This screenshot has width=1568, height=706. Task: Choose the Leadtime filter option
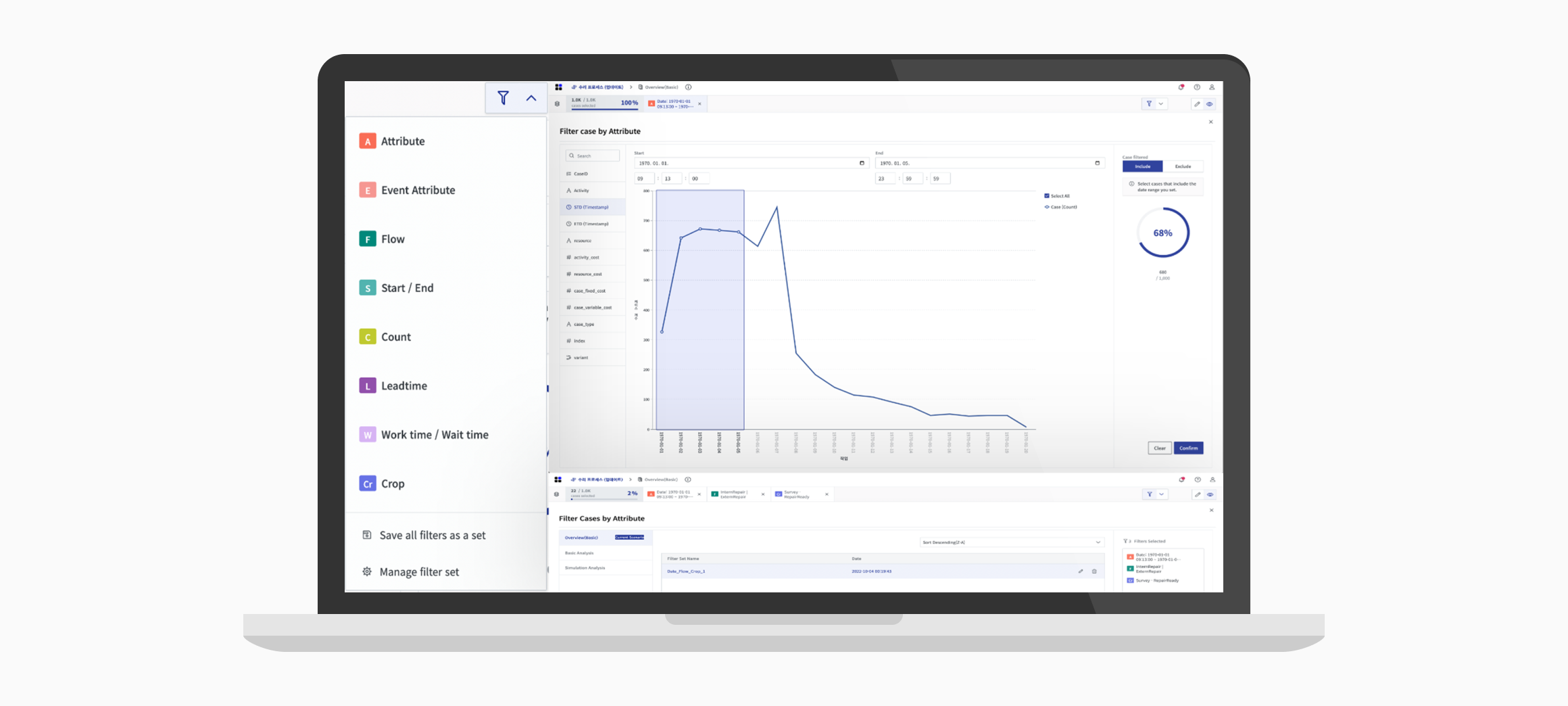click(x=403, y=386)
